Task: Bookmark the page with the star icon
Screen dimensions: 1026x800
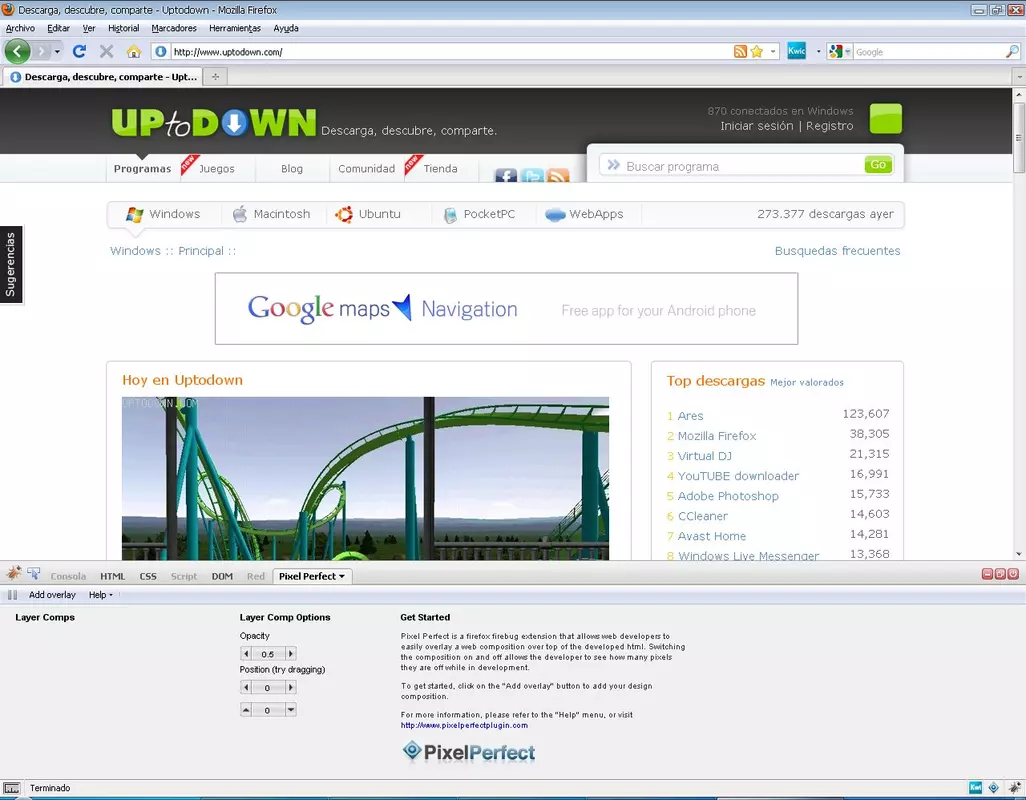Action: click(757, 52)
